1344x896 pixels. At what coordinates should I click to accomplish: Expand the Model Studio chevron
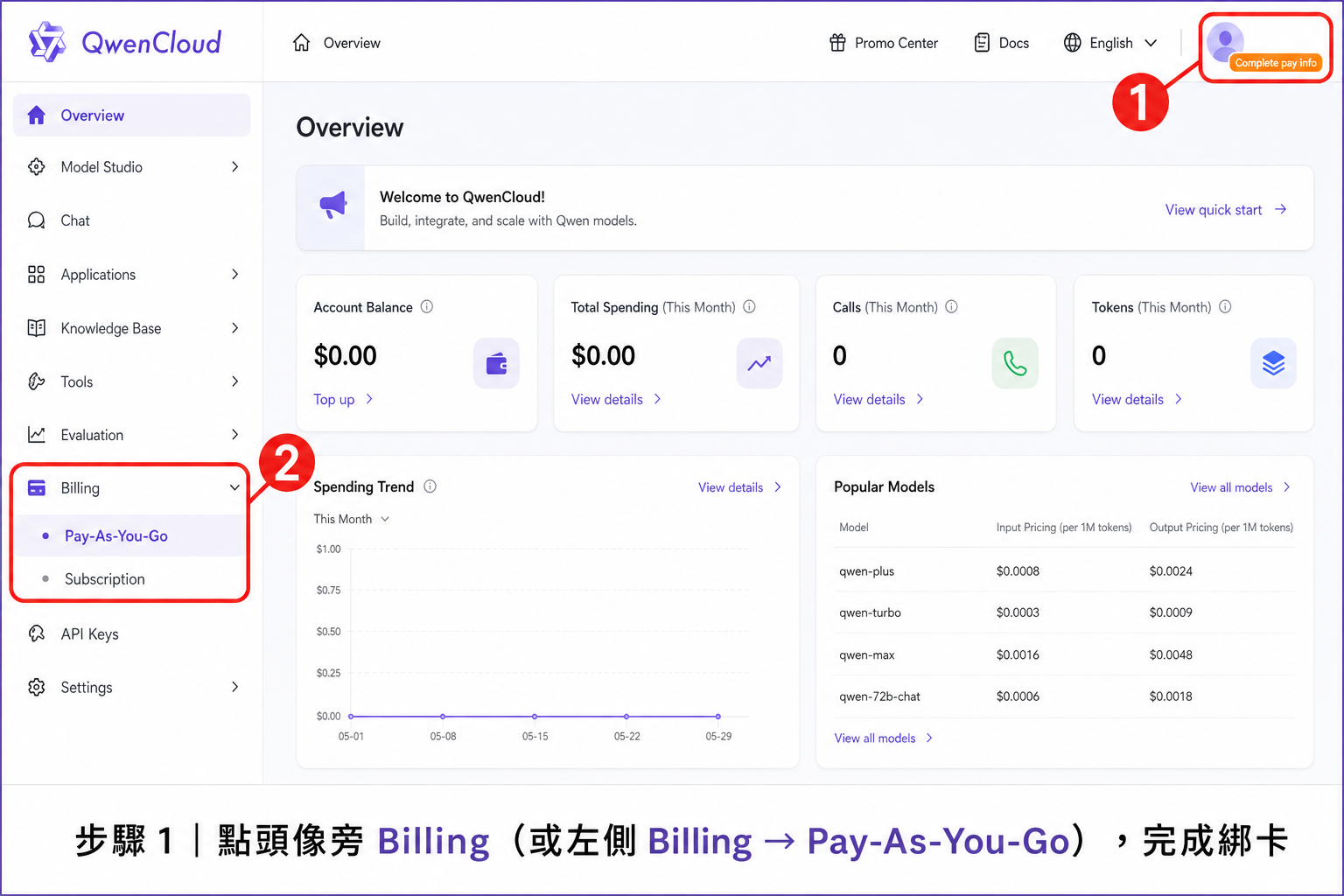pos(234,167)
